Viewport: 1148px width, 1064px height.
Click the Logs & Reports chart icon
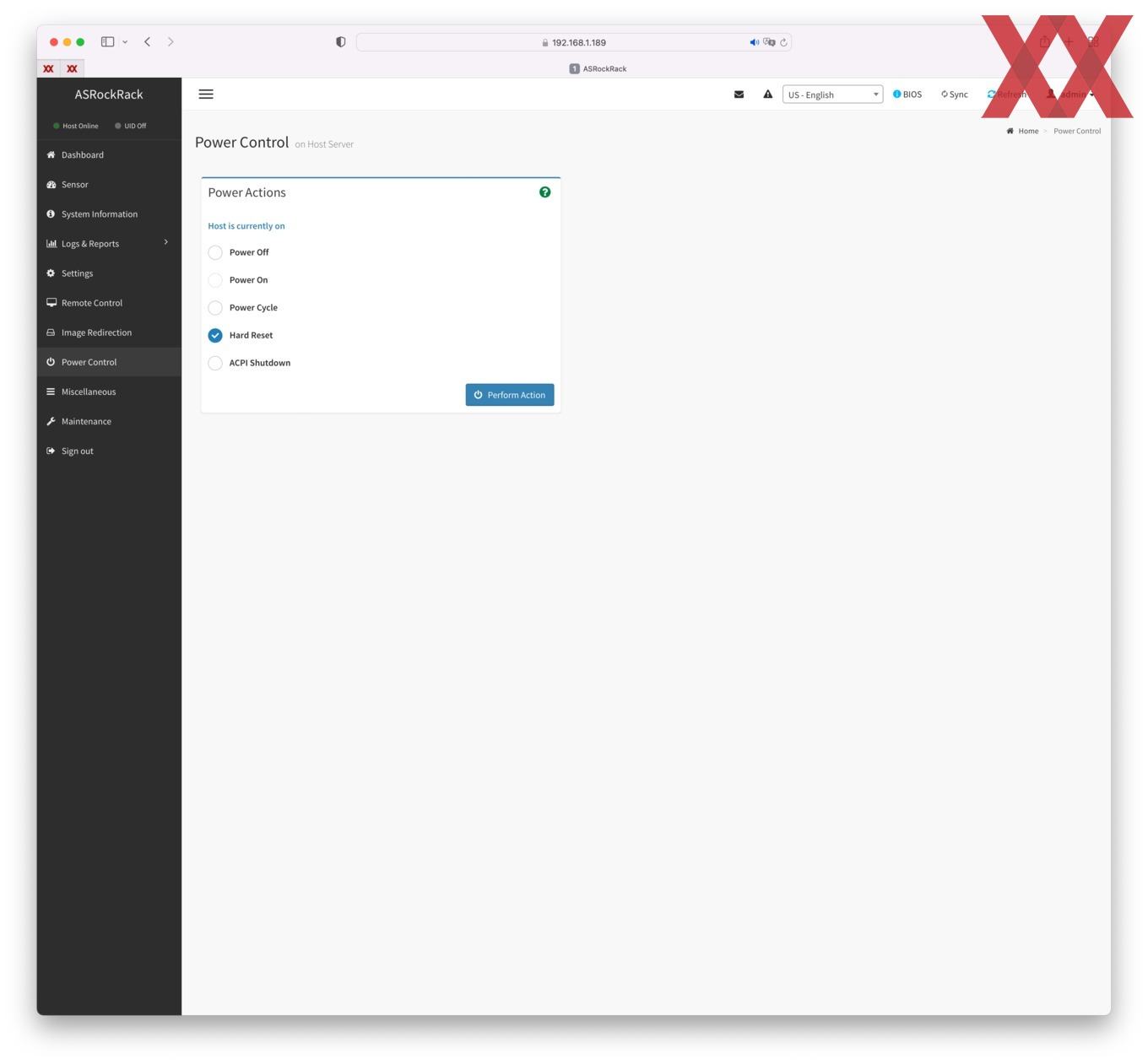[x=51, y=243]
